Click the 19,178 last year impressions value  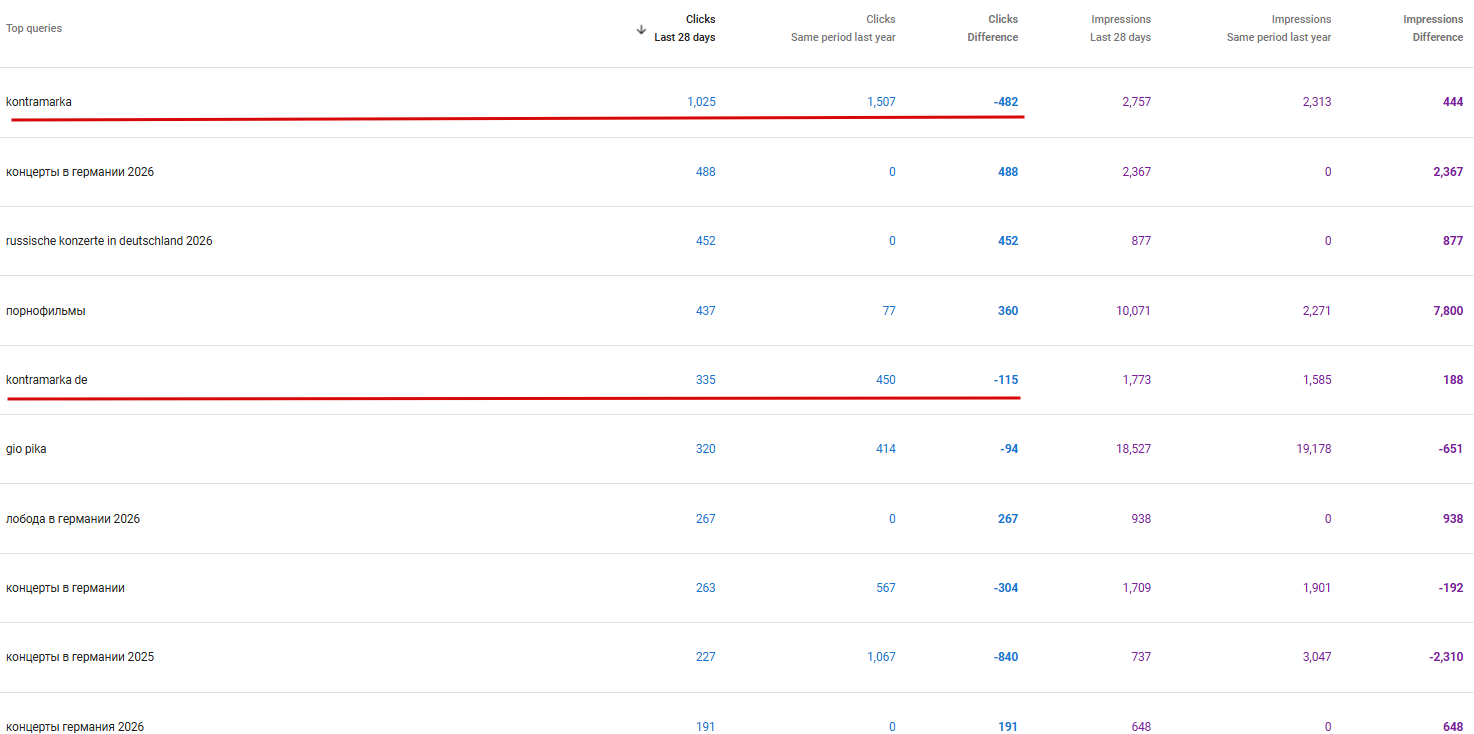coord(1314,449)
